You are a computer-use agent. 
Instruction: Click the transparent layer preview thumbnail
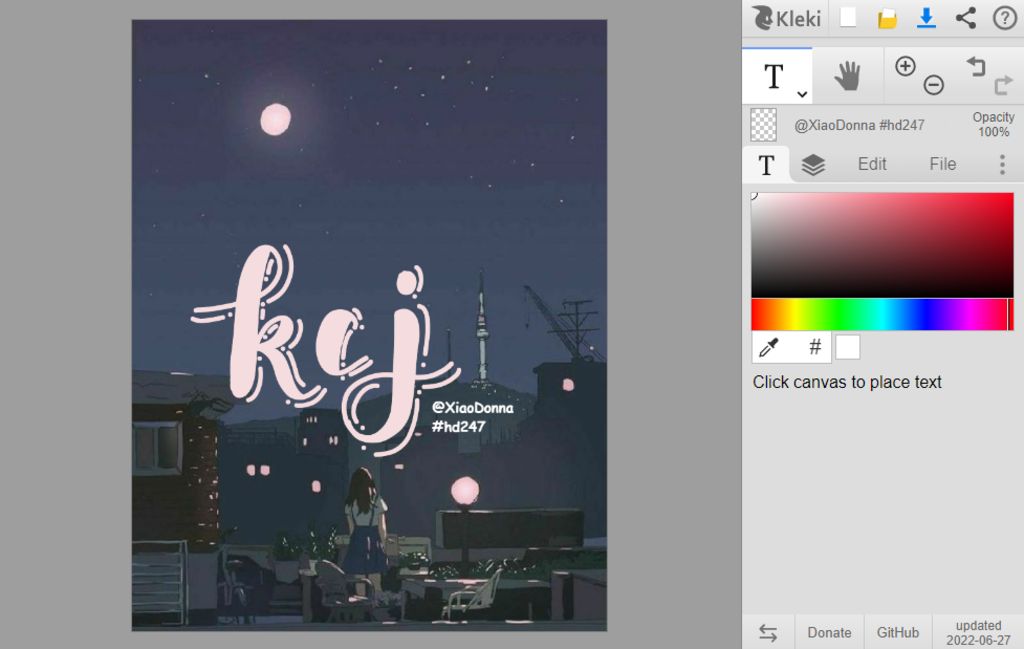[763, 125]
